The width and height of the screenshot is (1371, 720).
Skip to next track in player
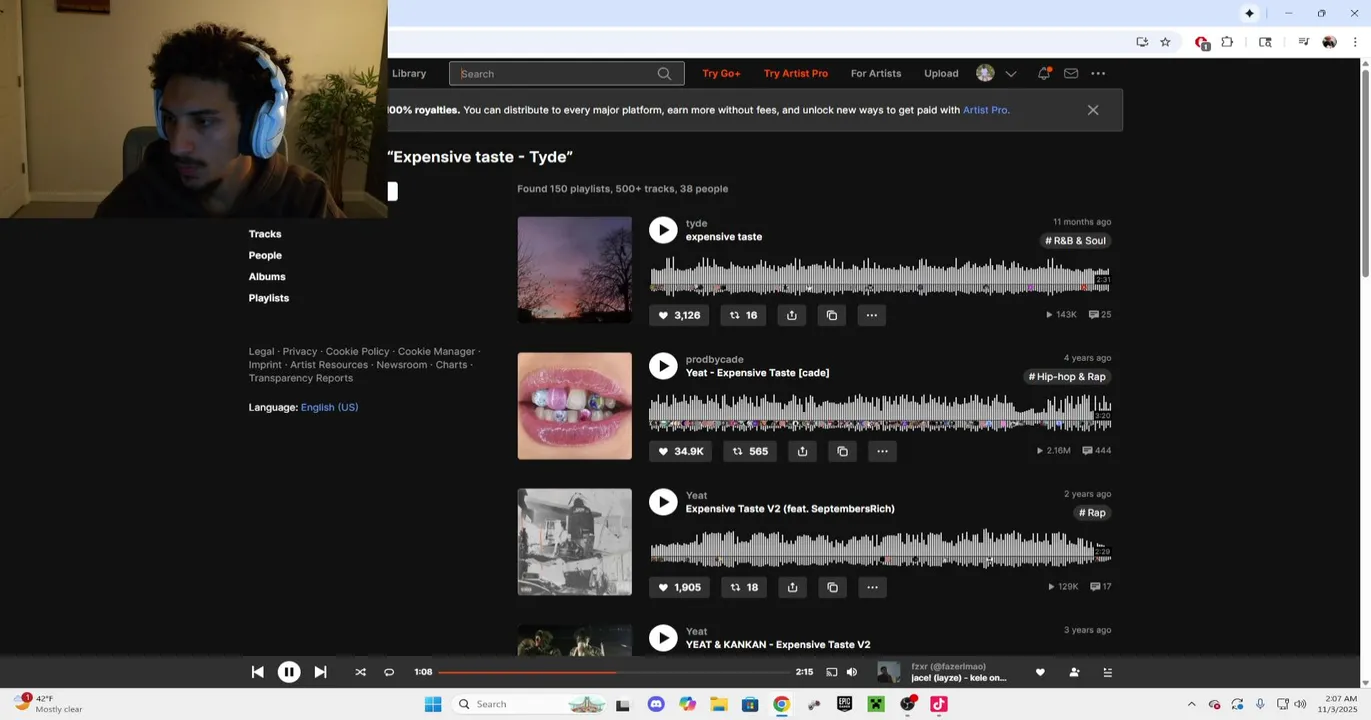pos(320,672)
